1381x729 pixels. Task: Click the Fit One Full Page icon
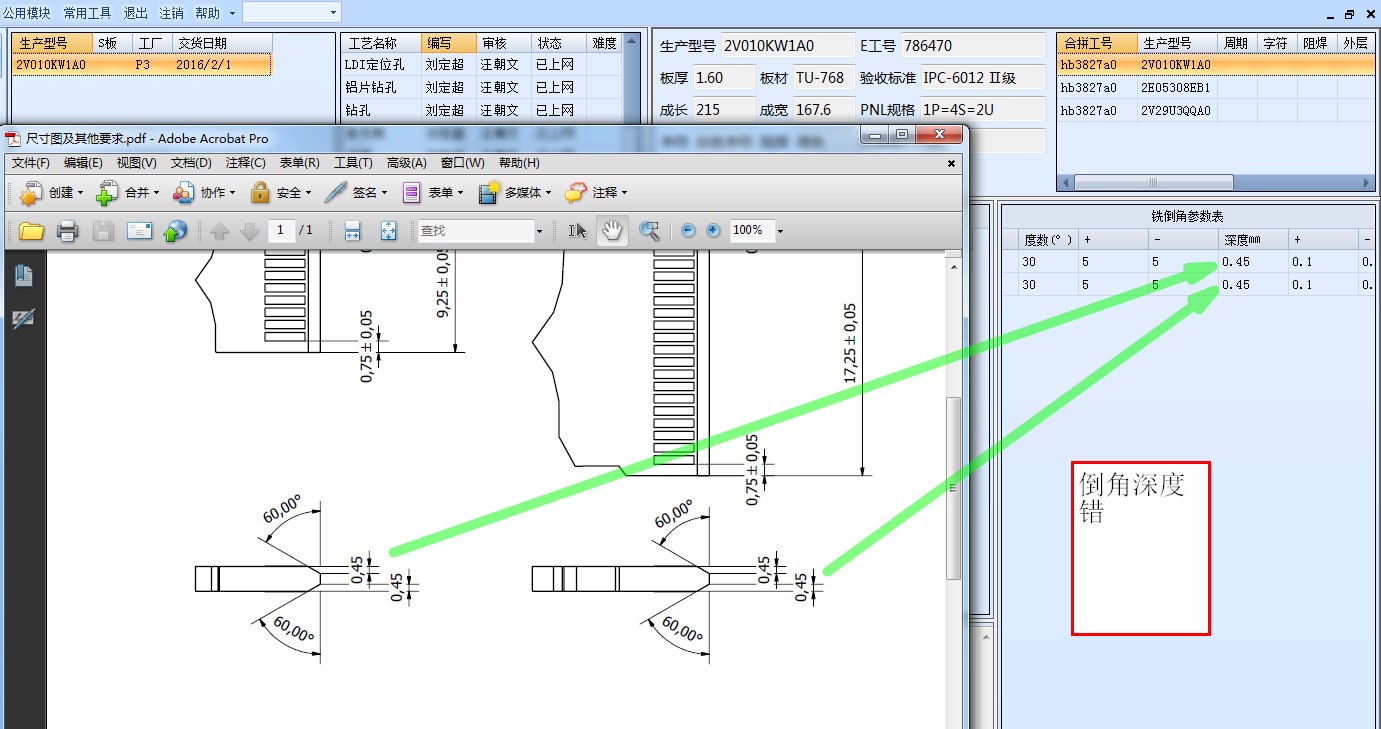389,231
